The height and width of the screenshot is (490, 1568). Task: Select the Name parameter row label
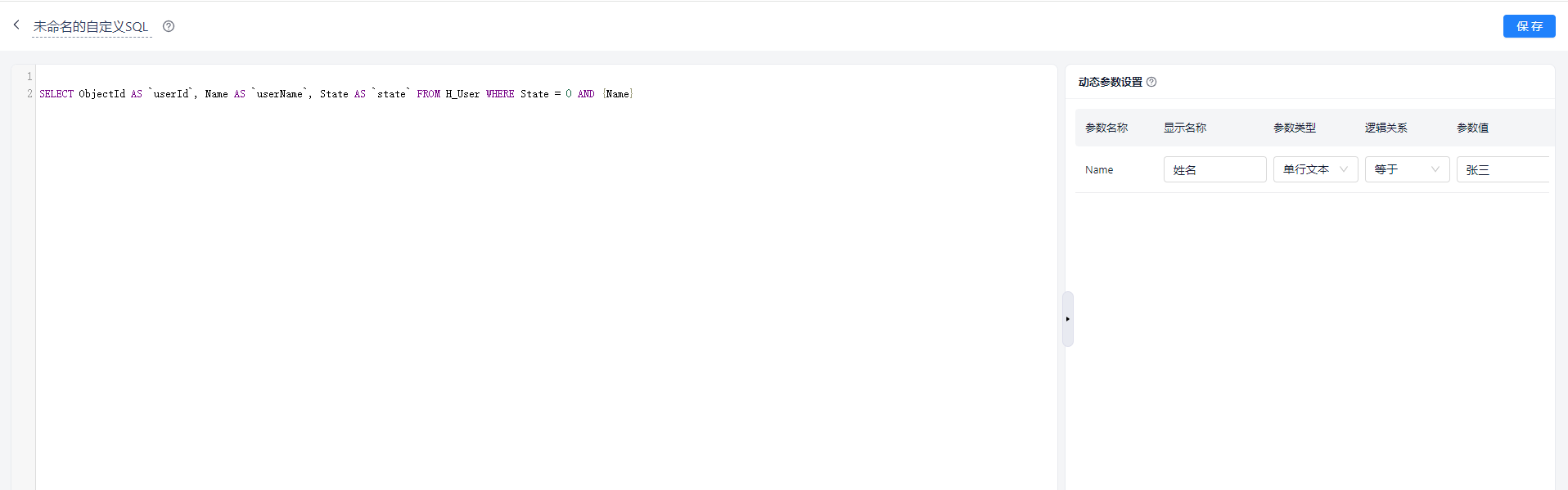point(1099,170)
